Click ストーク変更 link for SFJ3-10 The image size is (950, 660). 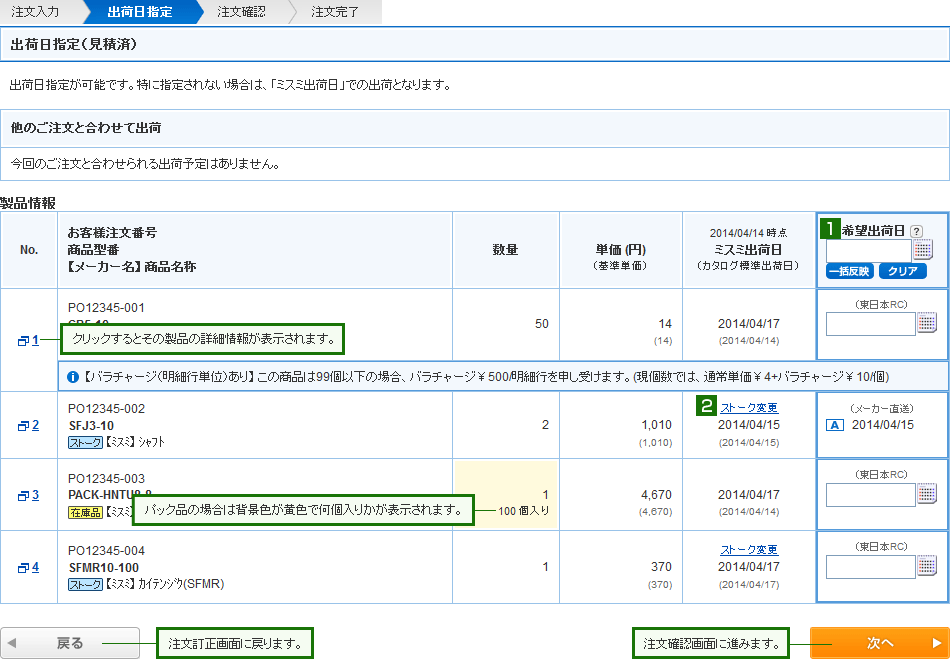749,407
